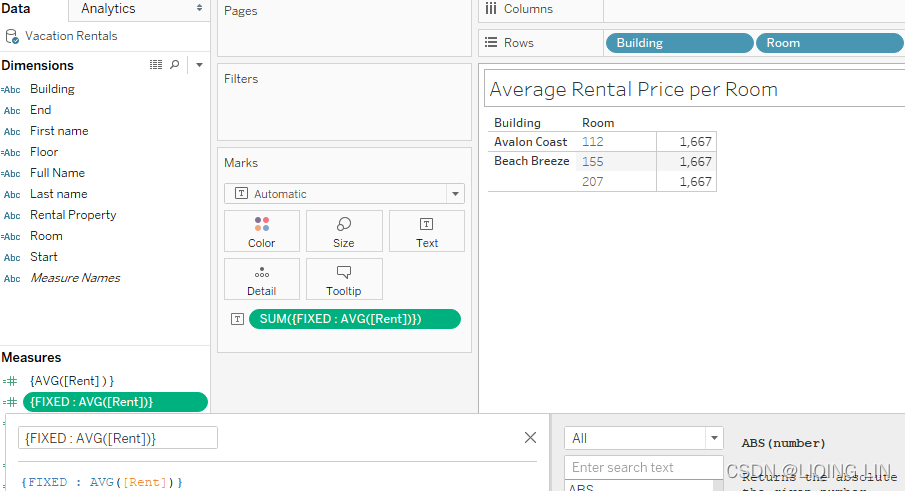
Task: Click the Average Rental Price per Room title
Action: click(x=634, y=89)
